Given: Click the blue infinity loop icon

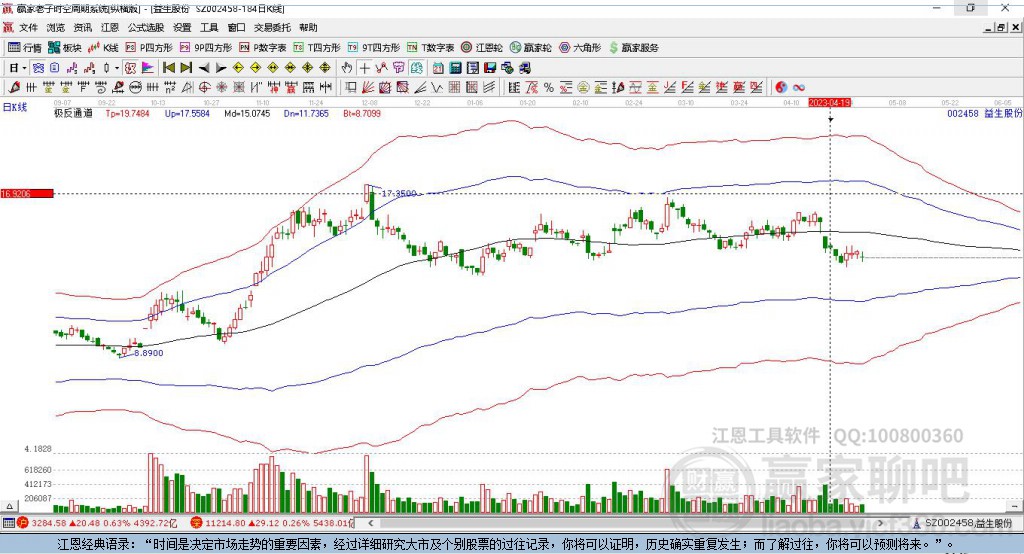Looking at the screenshot, I should (x=799, y=87).
